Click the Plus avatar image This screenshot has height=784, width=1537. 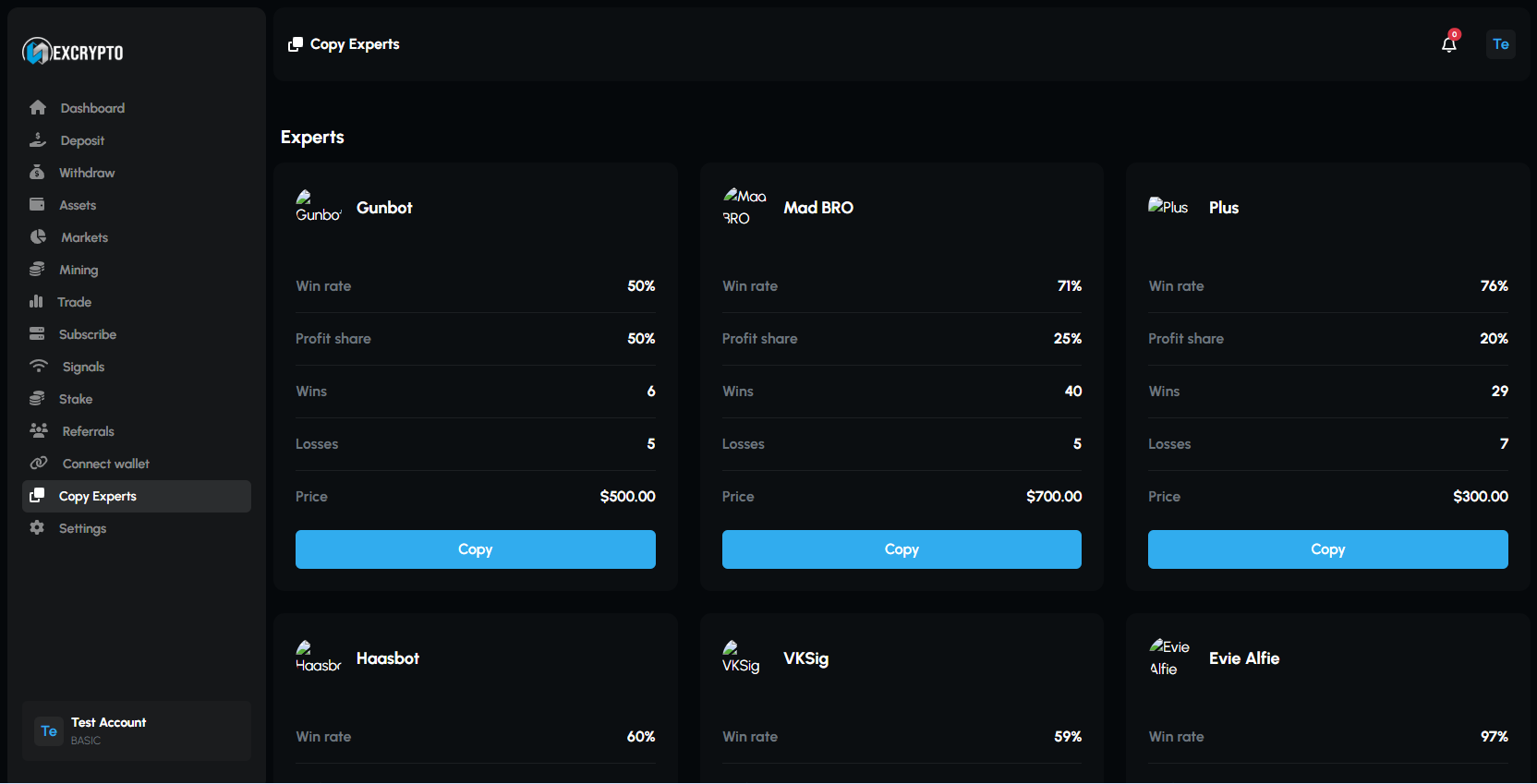pos(1168,206)
